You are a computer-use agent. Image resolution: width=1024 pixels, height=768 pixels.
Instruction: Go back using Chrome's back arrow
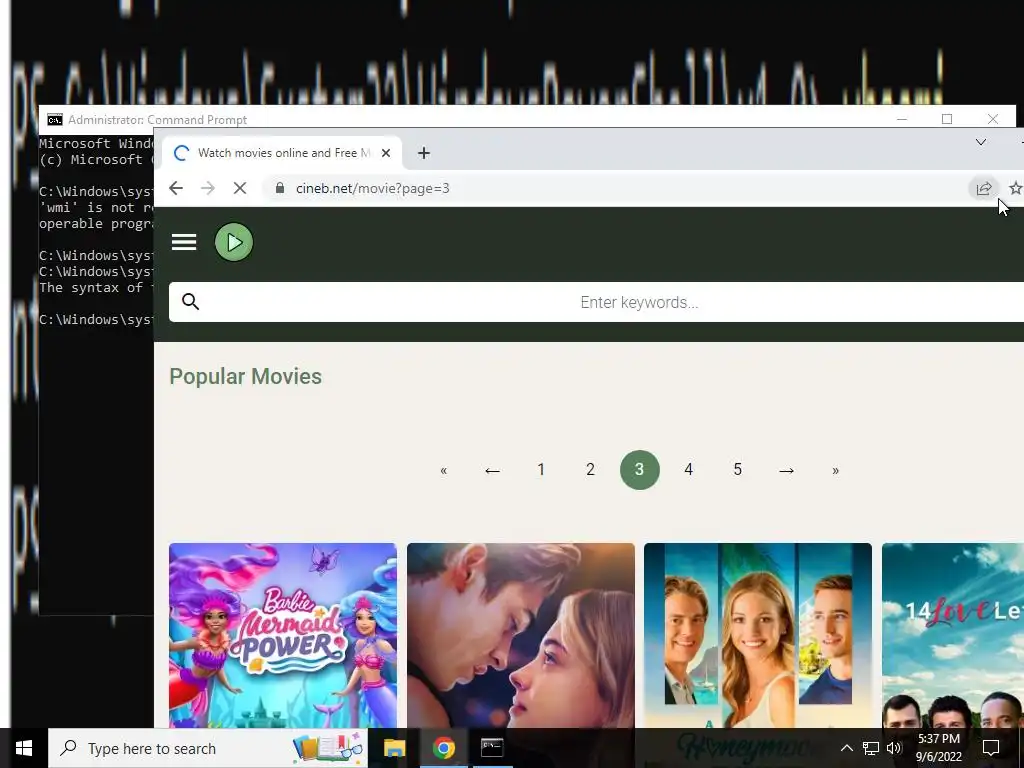[176, 188]
